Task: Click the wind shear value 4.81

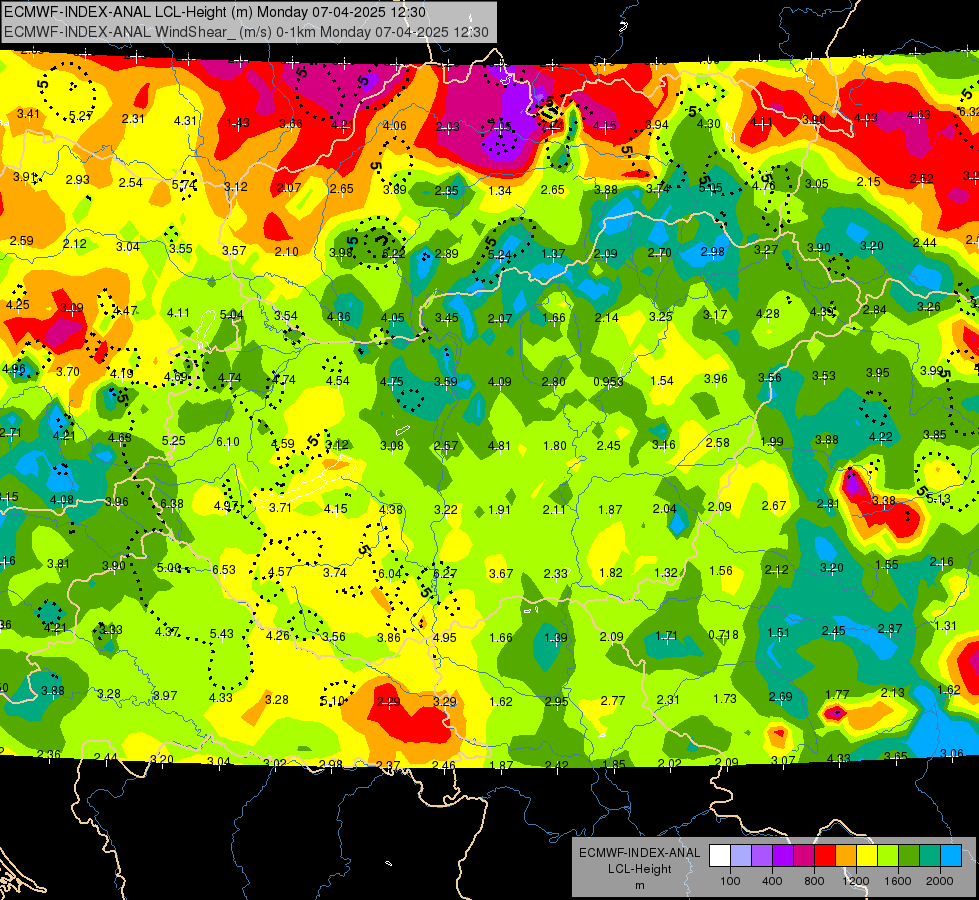Action: click(x=499, y=446)
